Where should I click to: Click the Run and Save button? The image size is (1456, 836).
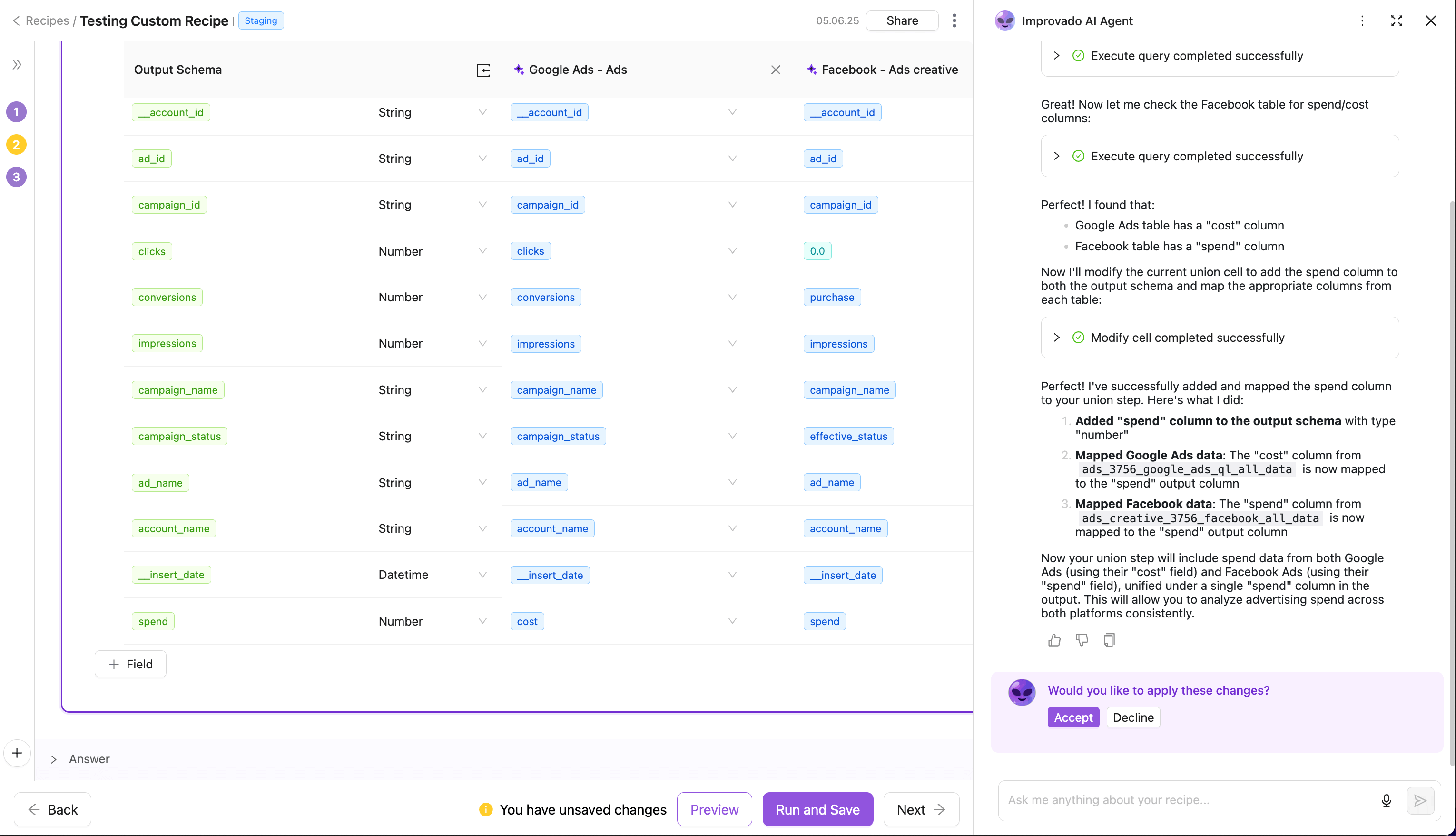coord(817,810)
